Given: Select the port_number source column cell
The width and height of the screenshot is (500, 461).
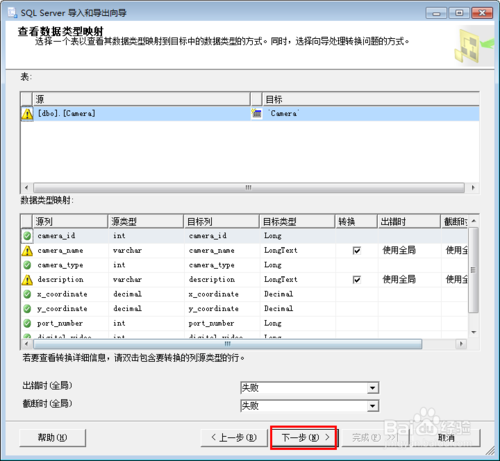Looking at the screenshot, I should [x=71, y=323].
